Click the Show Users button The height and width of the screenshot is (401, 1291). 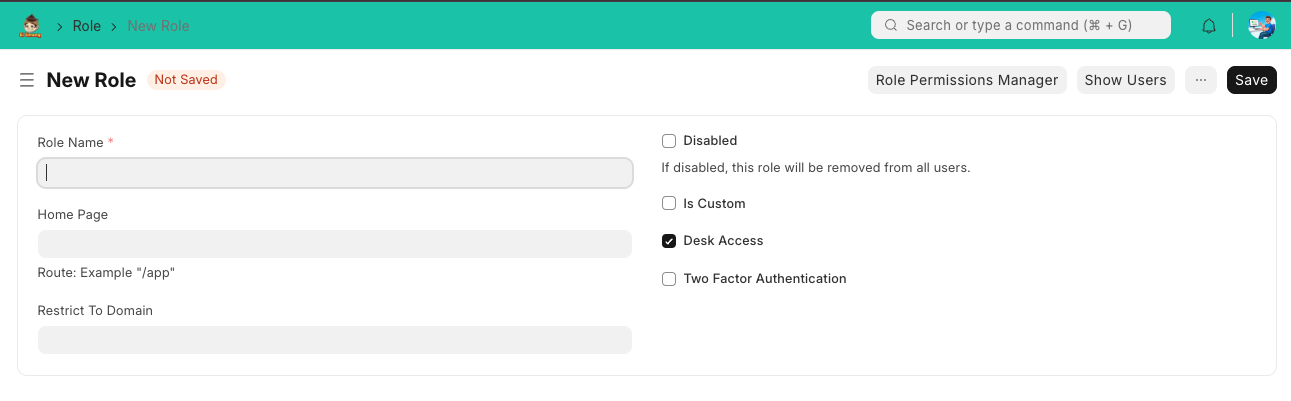click(x=1125, y=80)
